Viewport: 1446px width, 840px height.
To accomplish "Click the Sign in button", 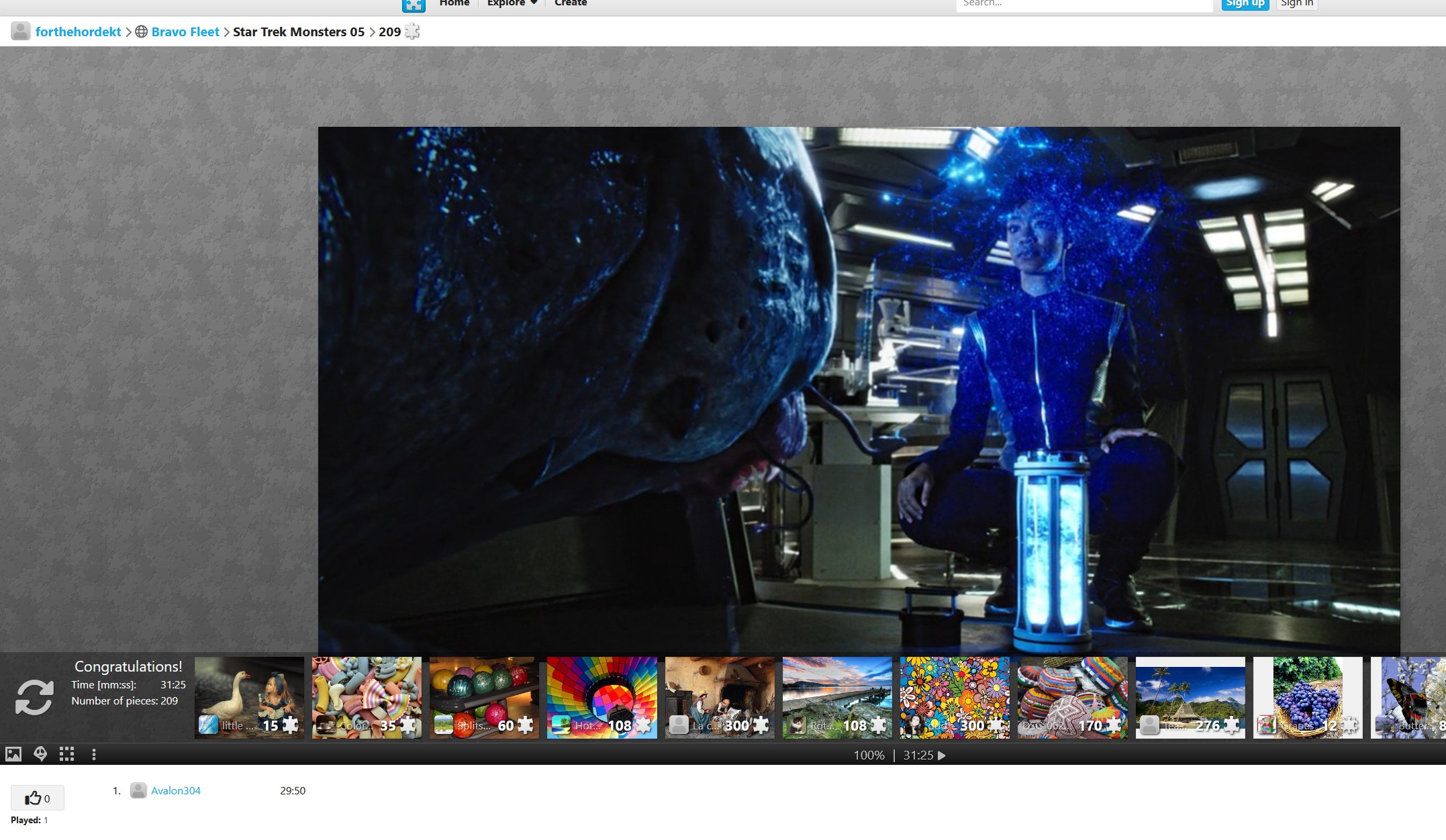I will click(1296, 4).
